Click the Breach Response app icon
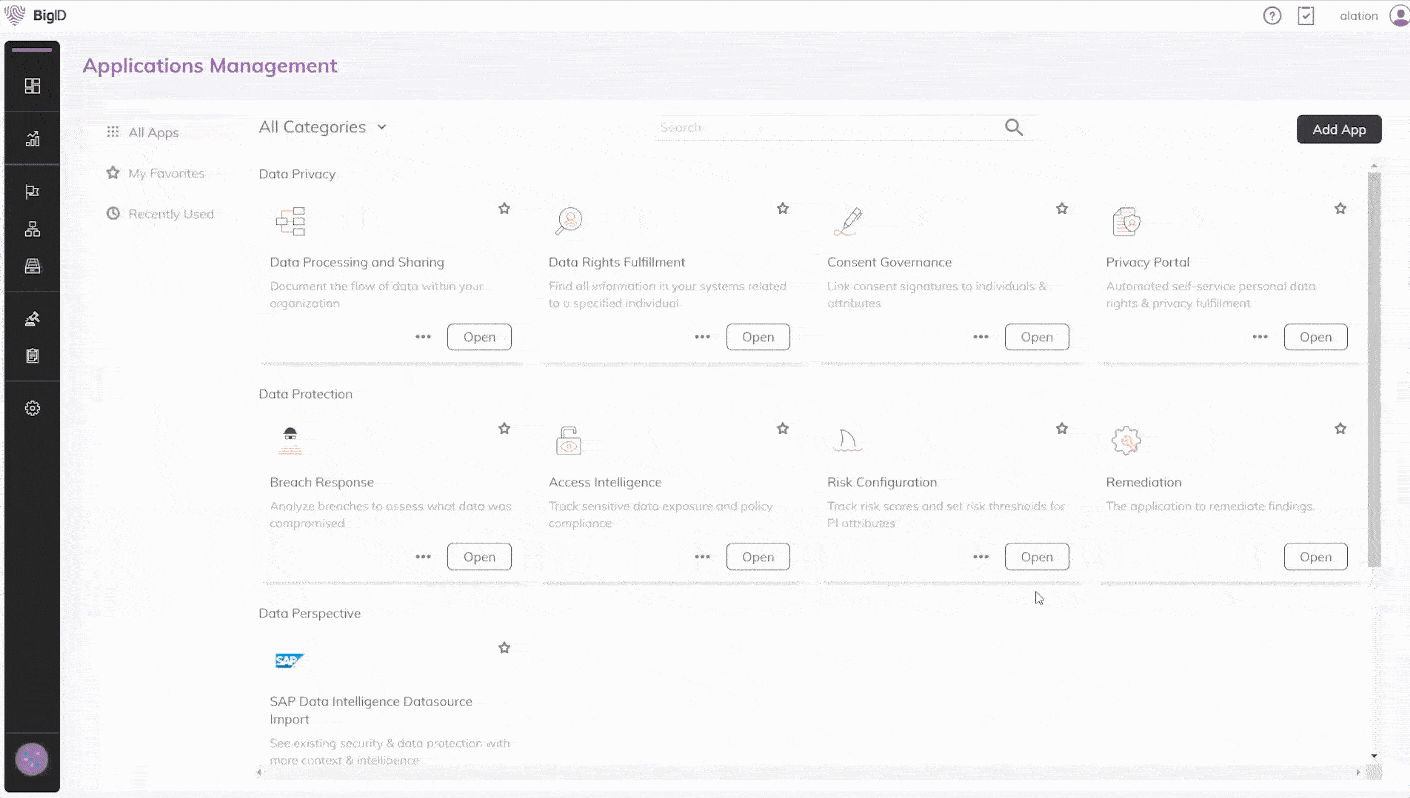This screenshot has height=798, width=1410. tap(290, 440)
